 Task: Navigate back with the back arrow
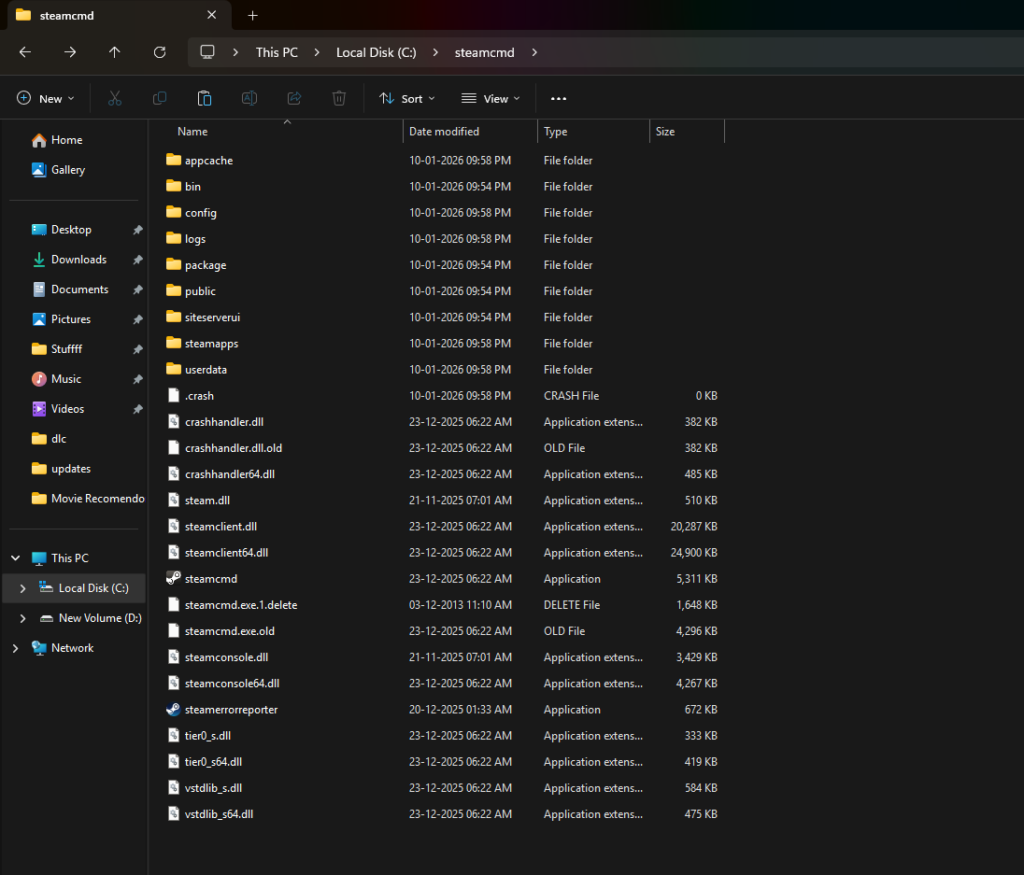(25, 52)
